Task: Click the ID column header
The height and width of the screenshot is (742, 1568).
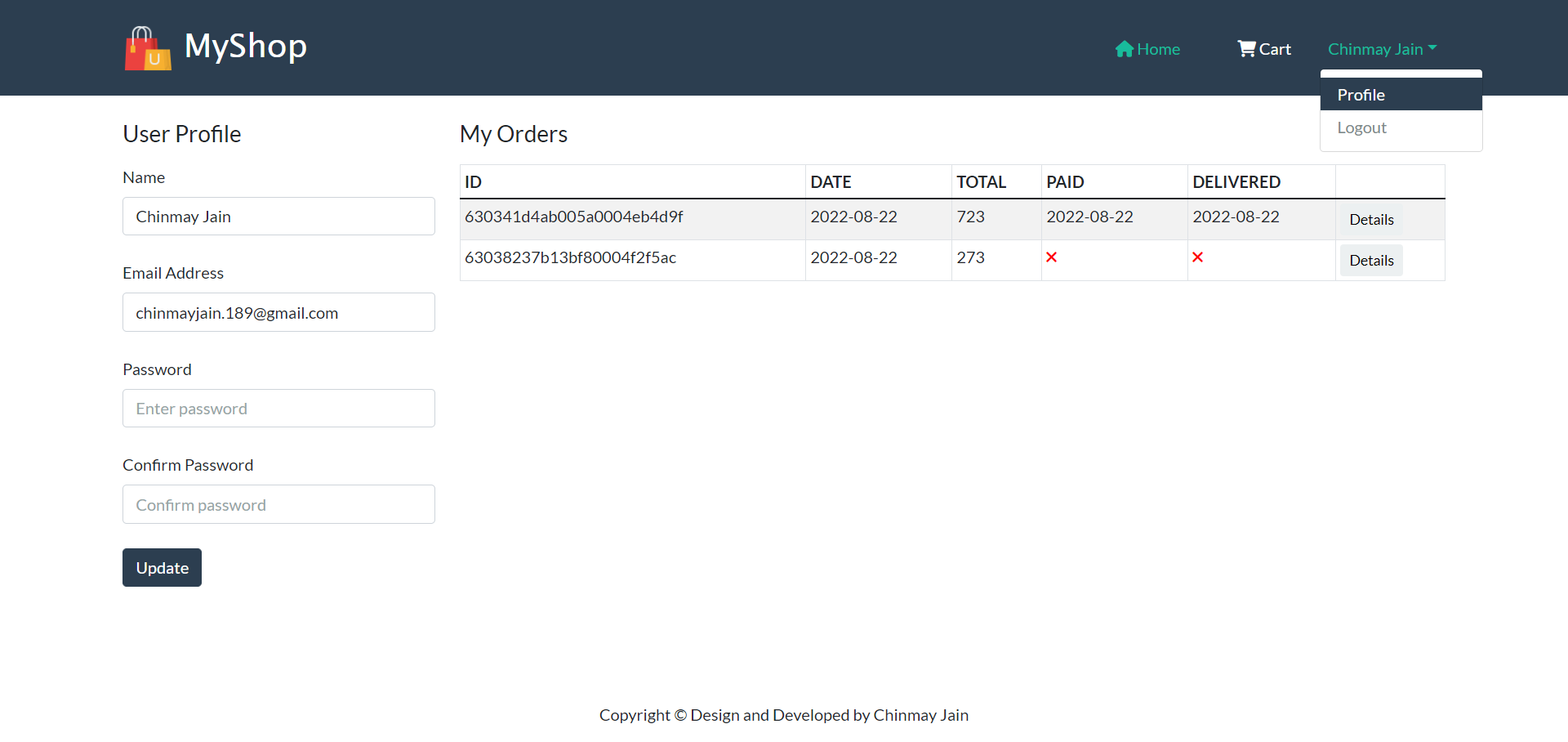Action: tap(474, 181)
